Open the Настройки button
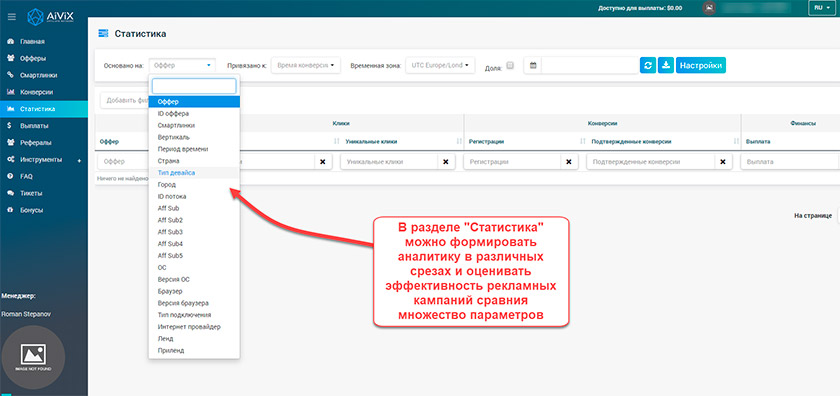The width and height of the screenshot is (840, 396). (x=701, y=65)
